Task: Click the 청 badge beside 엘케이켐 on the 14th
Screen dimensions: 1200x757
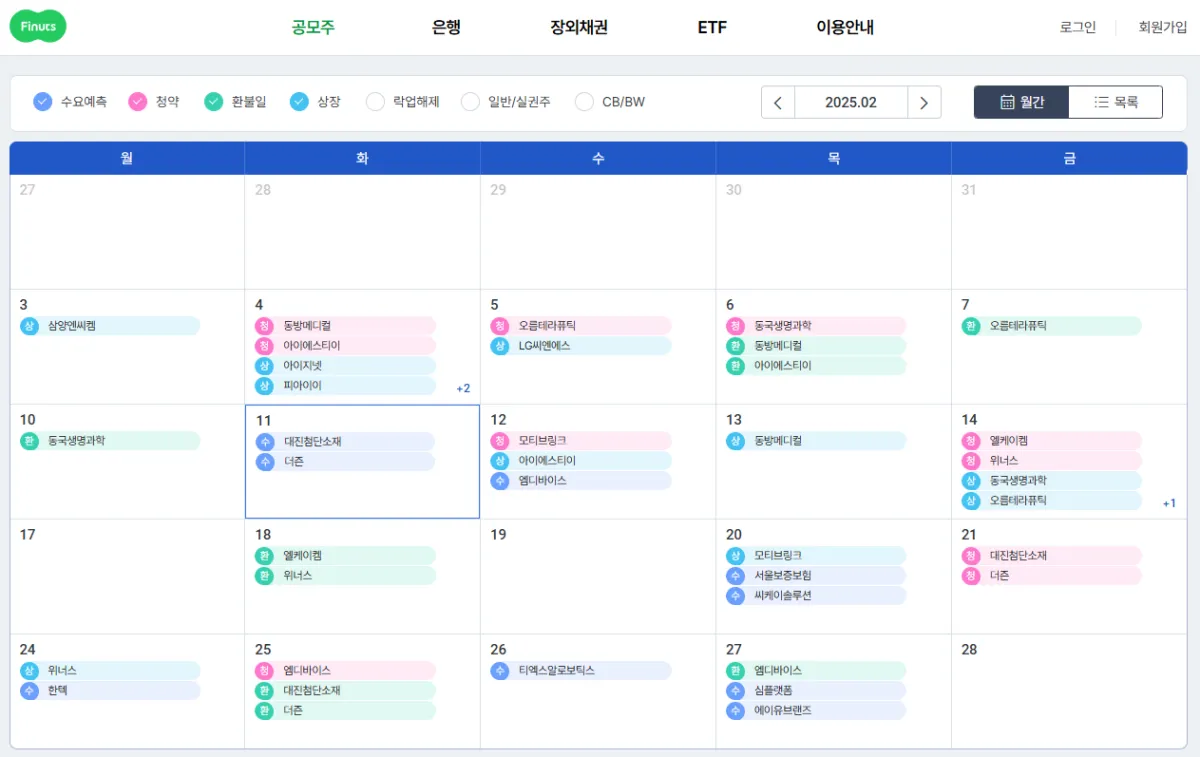Action: 970,441
